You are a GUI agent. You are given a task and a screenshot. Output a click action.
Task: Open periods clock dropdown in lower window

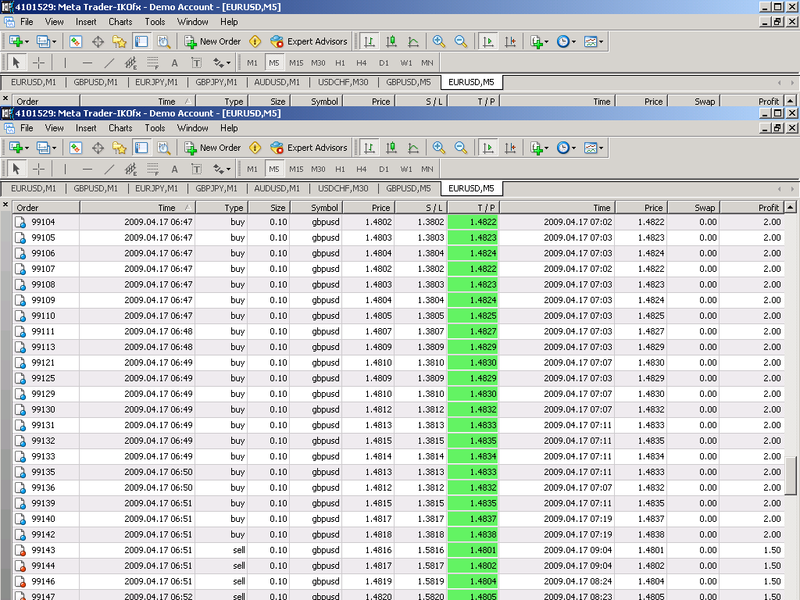[566, 148]
